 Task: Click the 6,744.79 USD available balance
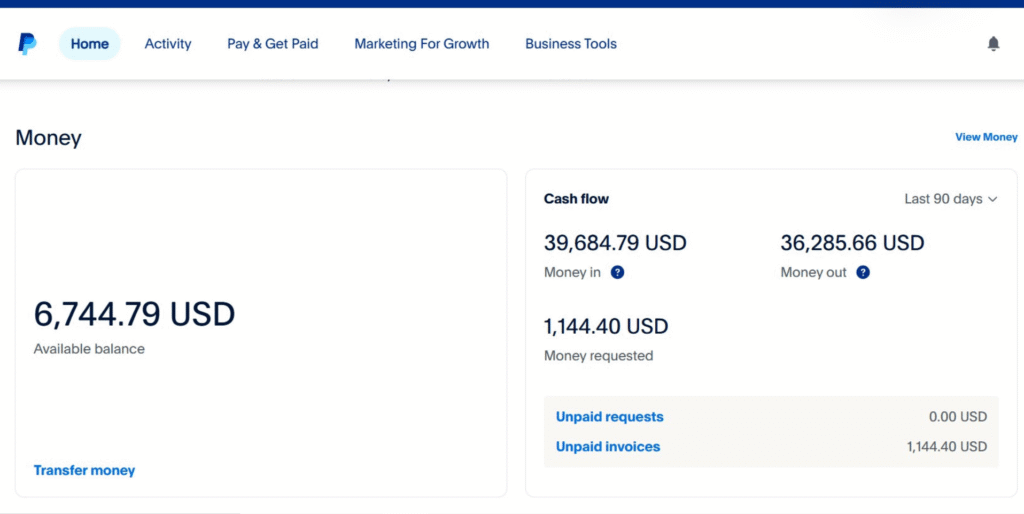[x=134, y=314]
